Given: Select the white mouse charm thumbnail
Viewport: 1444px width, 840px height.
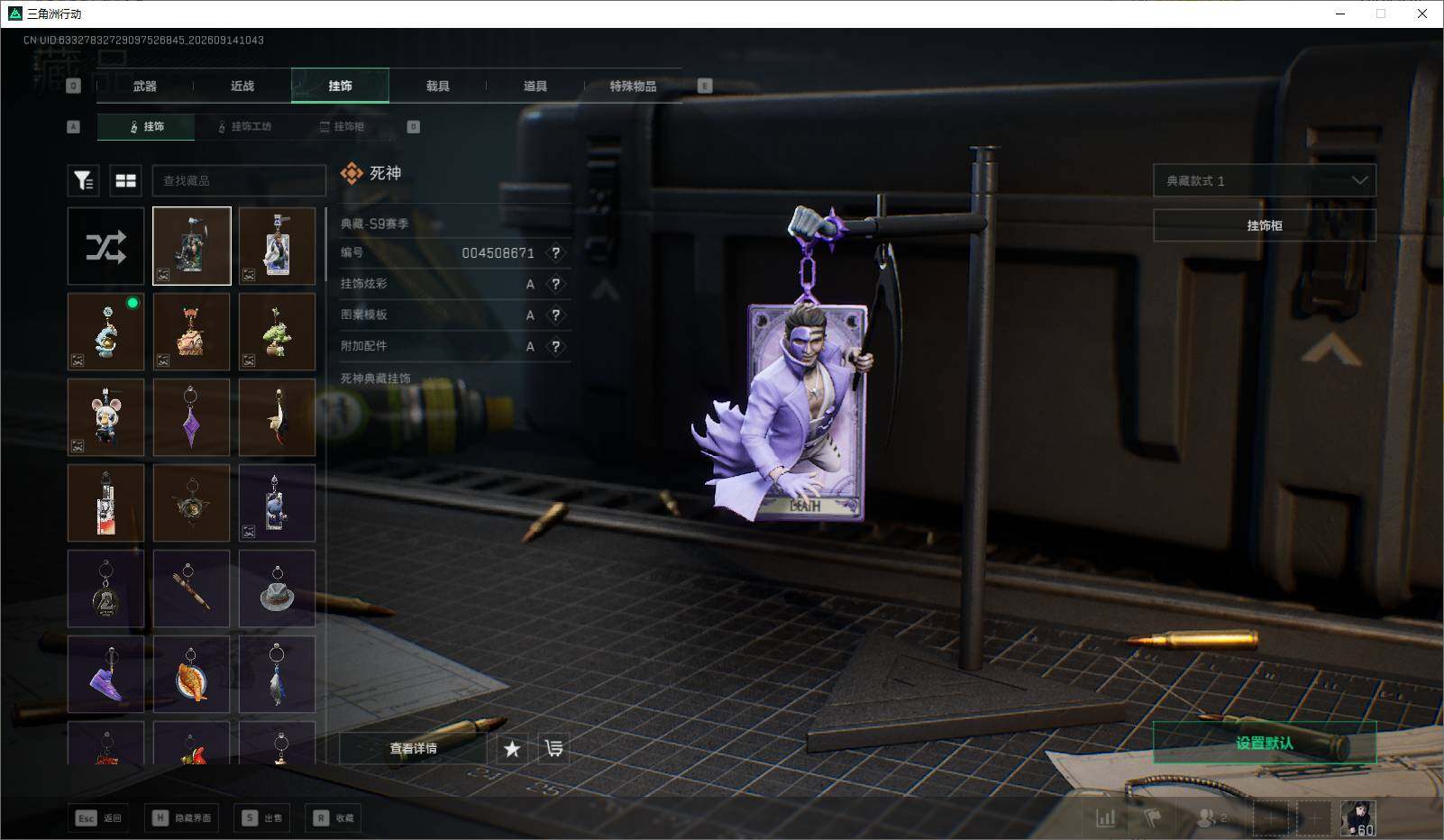Looking at the screenshot, I should [x=105, y=417].
